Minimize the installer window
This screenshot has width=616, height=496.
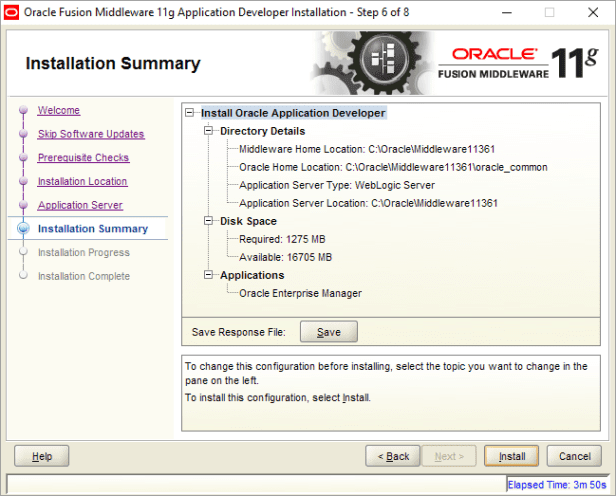tap(507, 13)
